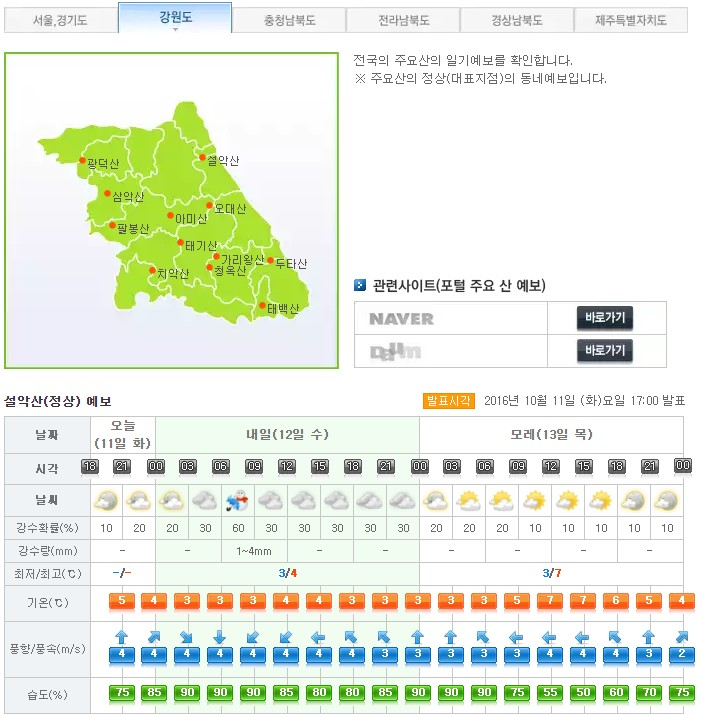Select the 가리왕산 marker on the map
This screenshot has height=716, width=705.
click(216, 257)
